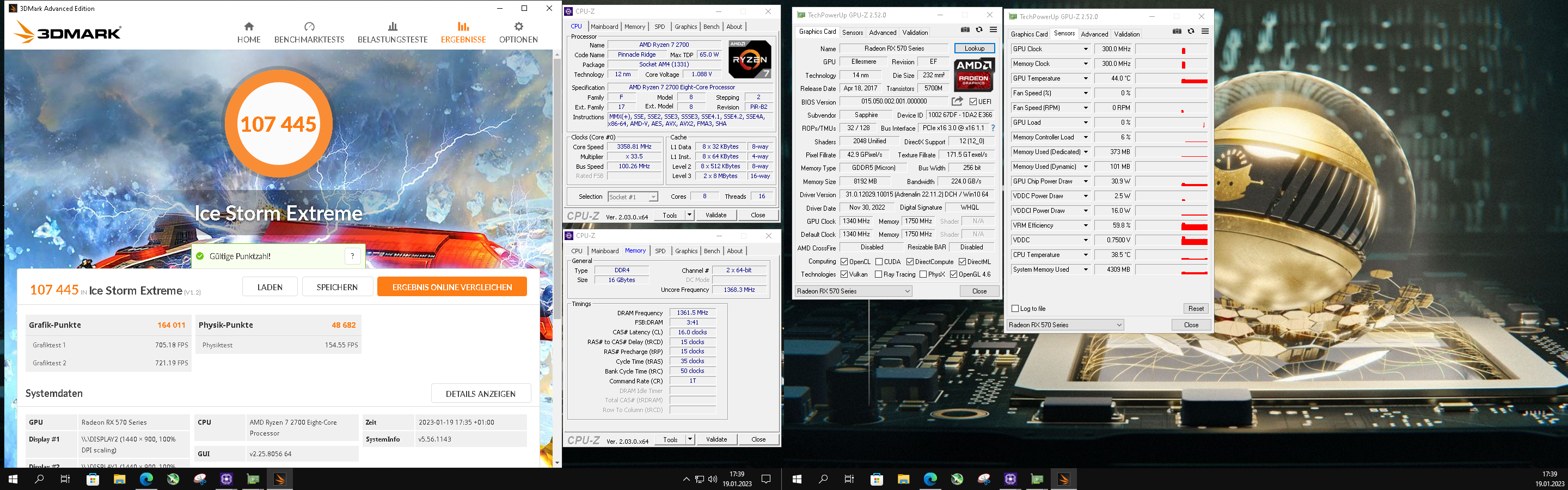Enable Log to file in GPU-Z Sensors
This screenshot has width=1568, height=490.
(1015, 309)
